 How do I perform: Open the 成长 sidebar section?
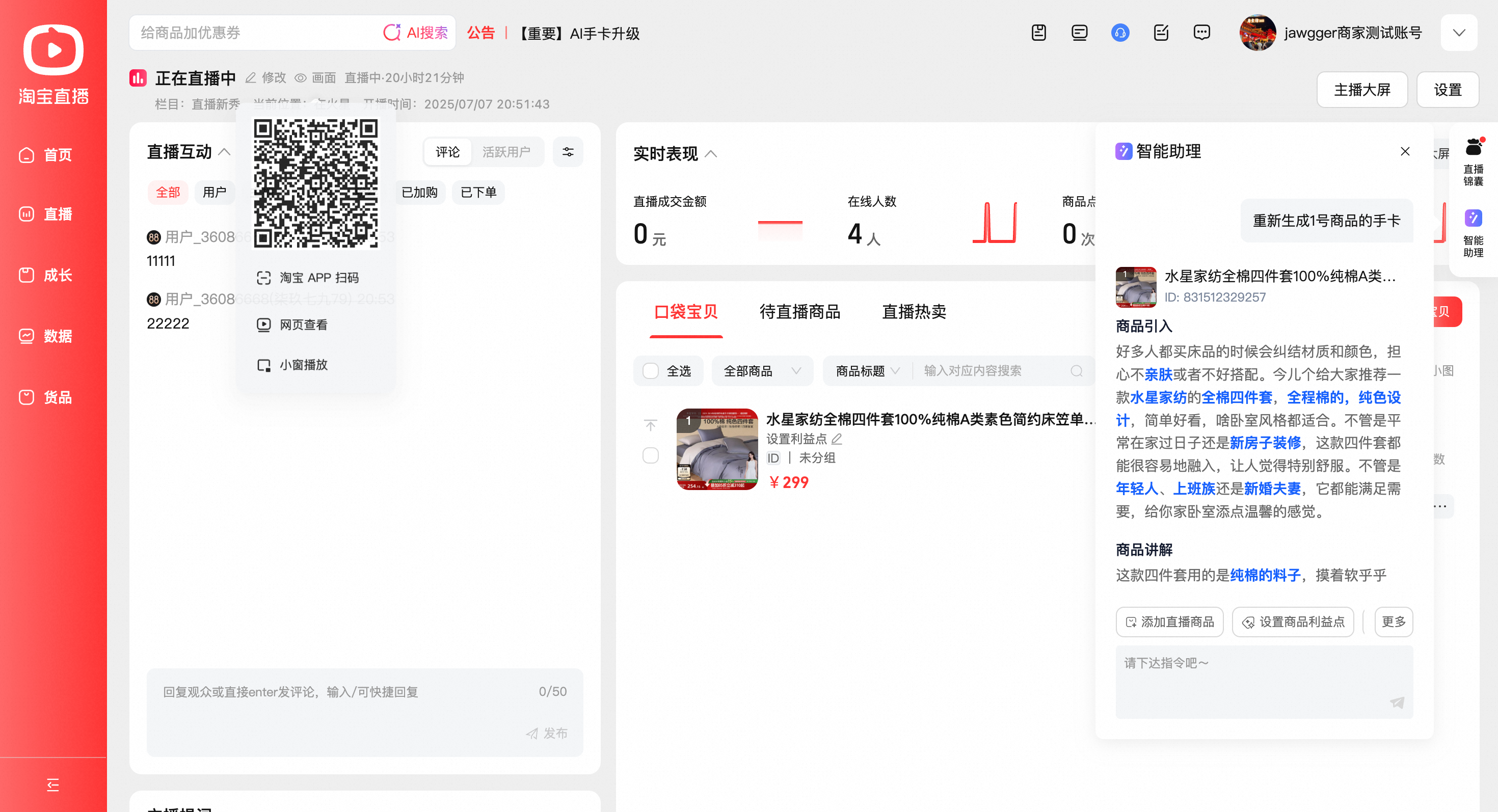tap(45, 275)
